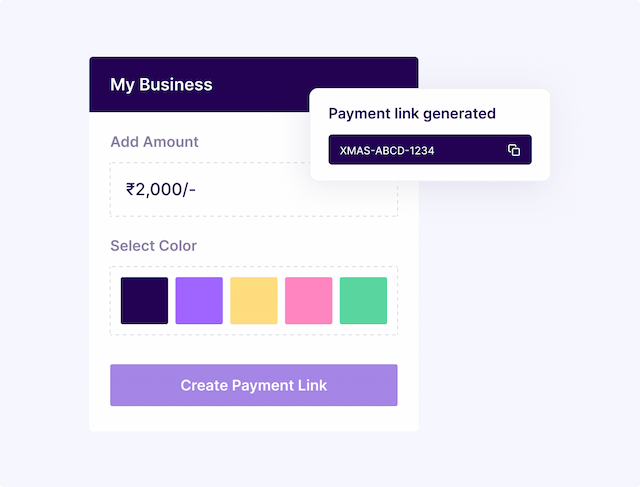Click the Add Amount label
The width and height of the screenshot is (640, 487).
point(154,142)
